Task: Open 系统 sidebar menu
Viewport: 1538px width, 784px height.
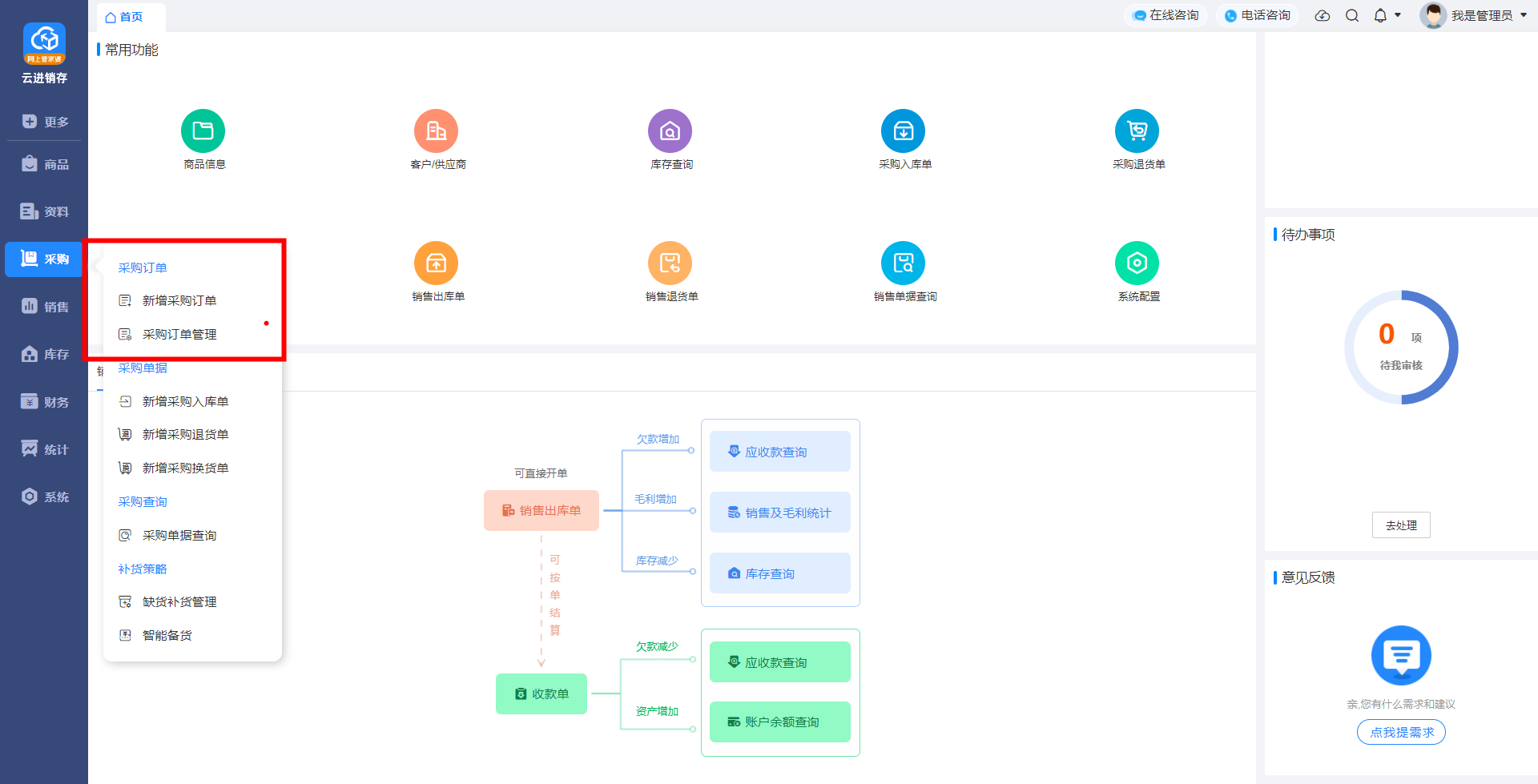Action: 44,497
